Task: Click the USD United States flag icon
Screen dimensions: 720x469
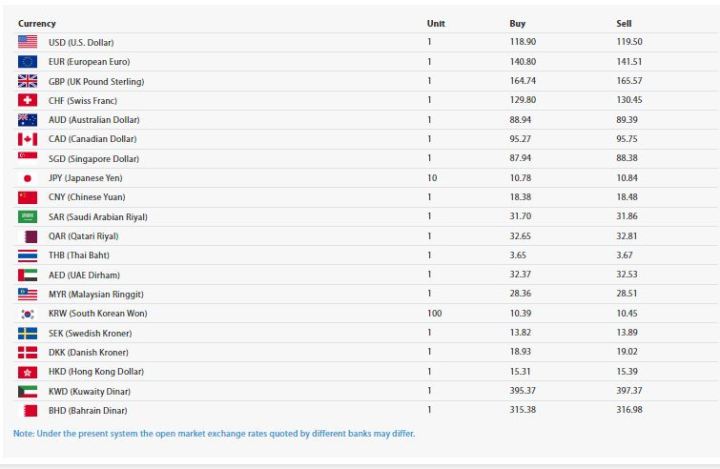Action: tap(28, 42)
